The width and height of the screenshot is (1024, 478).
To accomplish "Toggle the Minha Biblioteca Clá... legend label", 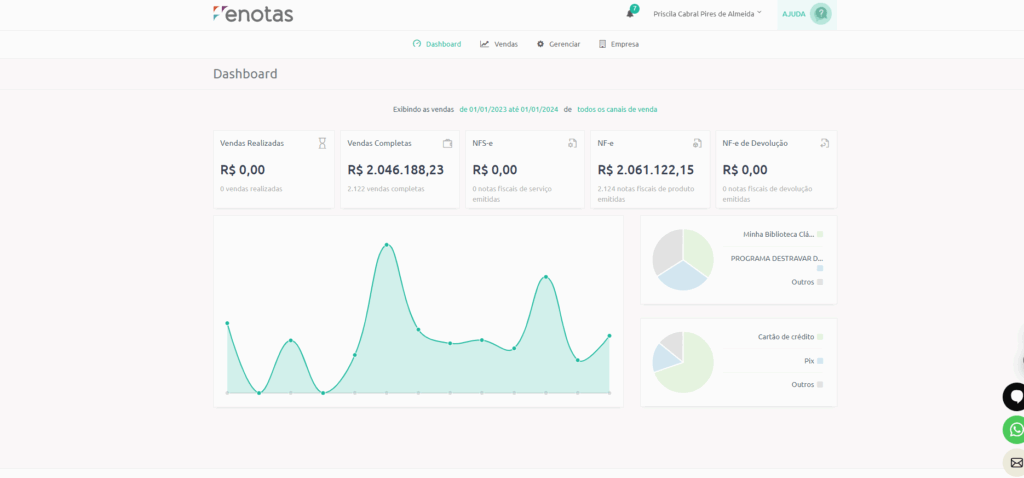I will 778,234.
